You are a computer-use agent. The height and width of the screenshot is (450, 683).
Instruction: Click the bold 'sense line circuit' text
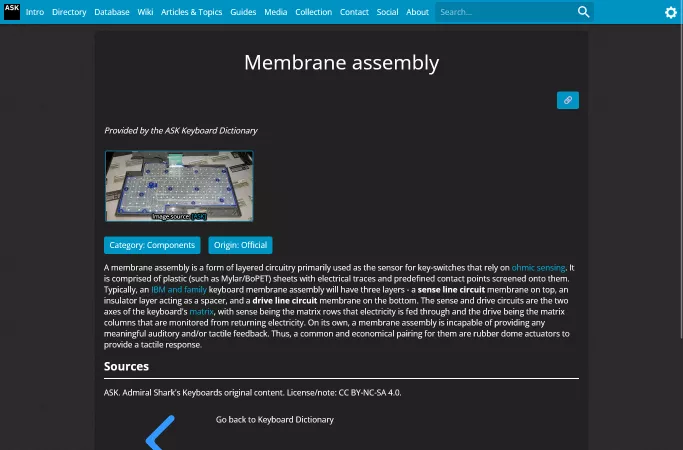click(451, 290)
